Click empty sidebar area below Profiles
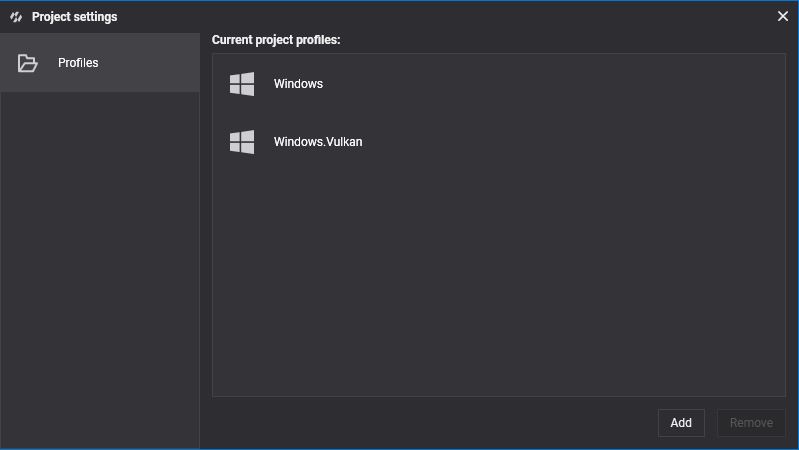This screenshot has width=799, height=450. tap(100, 270)
